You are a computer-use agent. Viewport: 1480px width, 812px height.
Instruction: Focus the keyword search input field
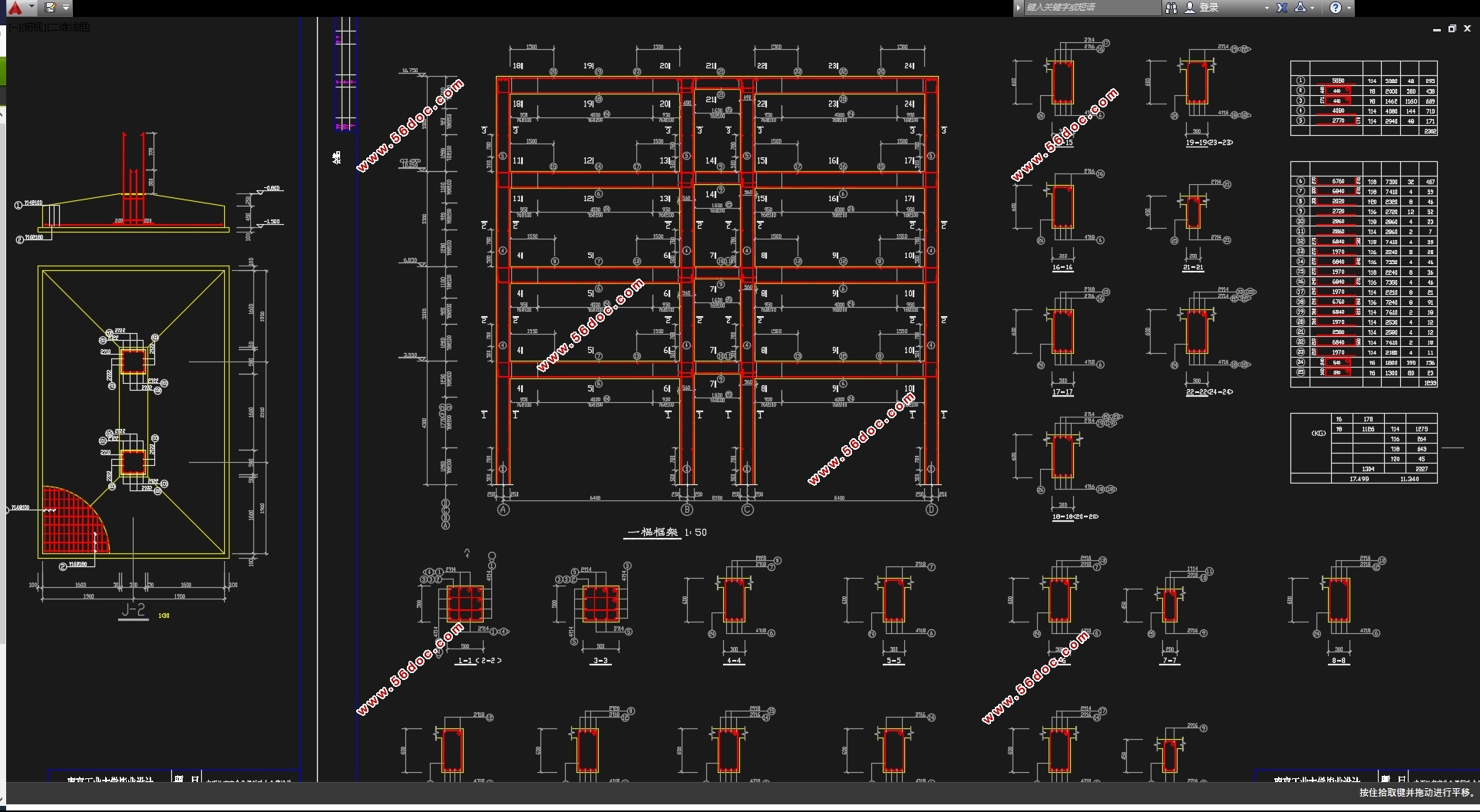[1092, 8]
